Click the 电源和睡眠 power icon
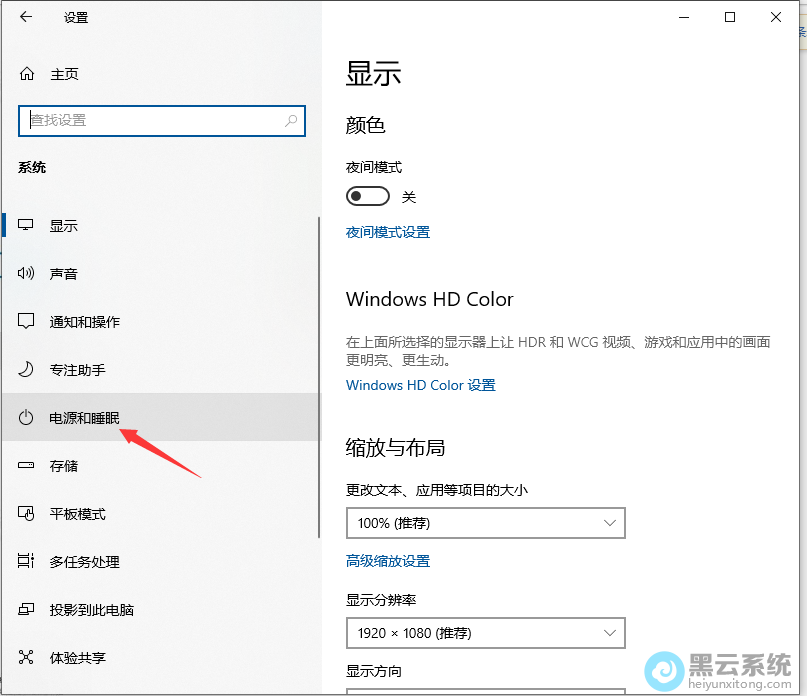This screenshot has height=696, width=807. click(x=27, y=418)
